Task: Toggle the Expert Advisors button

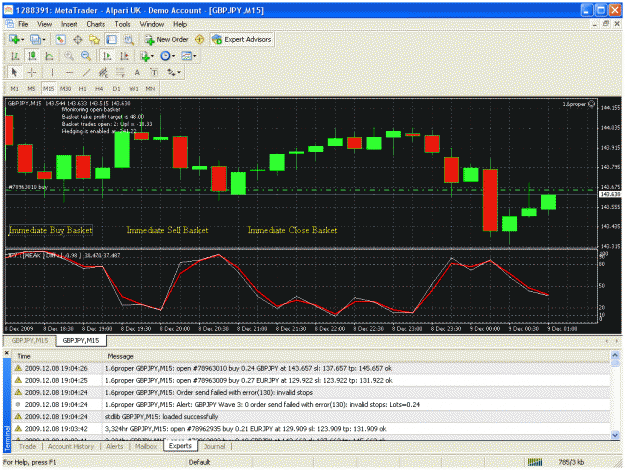Action: coord(242,39)
